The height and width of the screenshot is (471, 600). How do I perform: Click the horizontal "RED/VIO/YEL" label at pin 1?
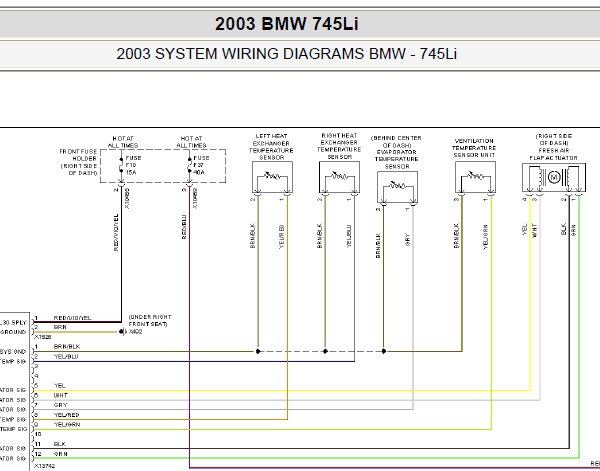(72, 318)
